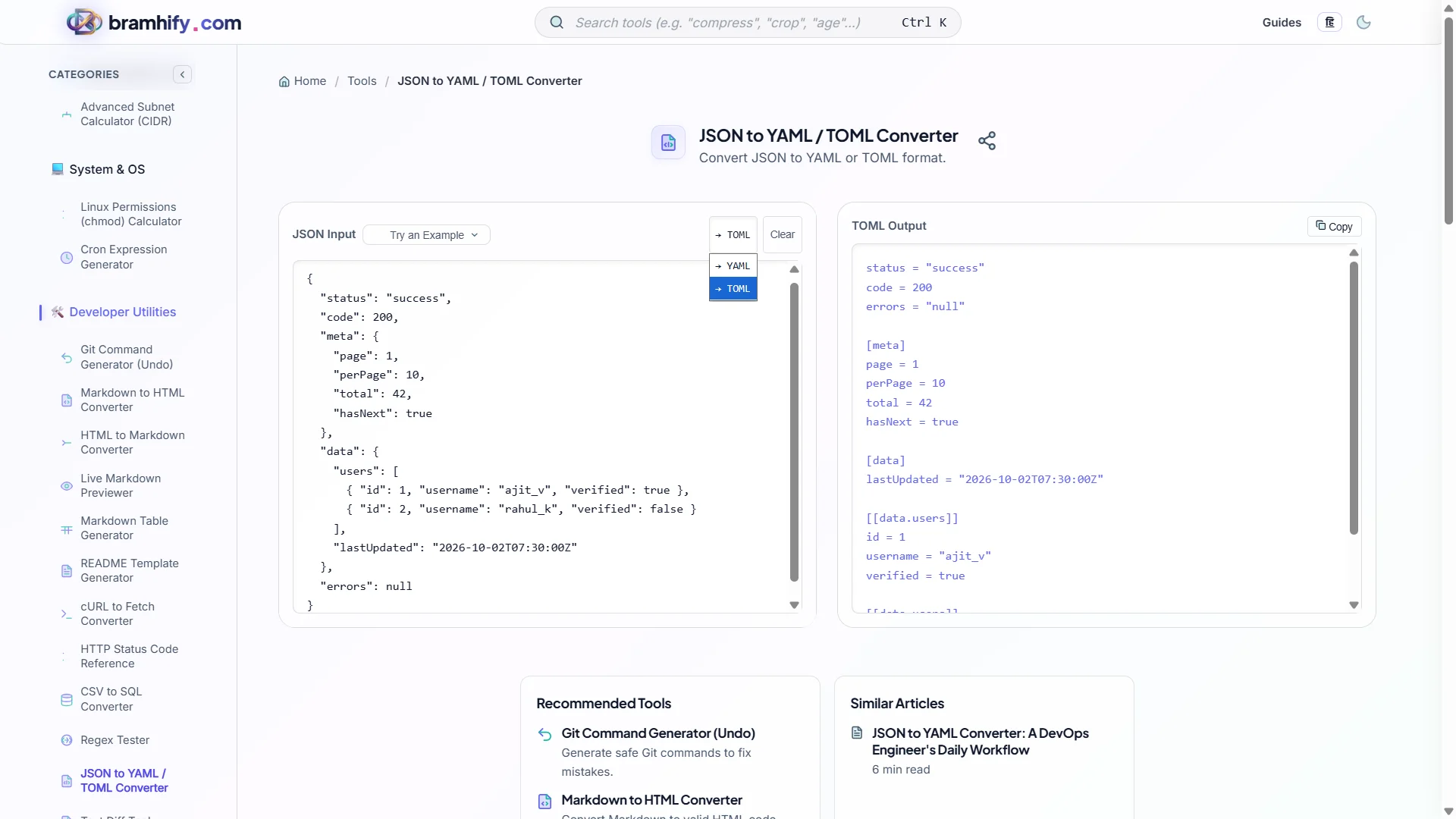This screenshot has height=819, width=1456.
Task: Click the JSON converter title icon
Action: tap(668, 143)
